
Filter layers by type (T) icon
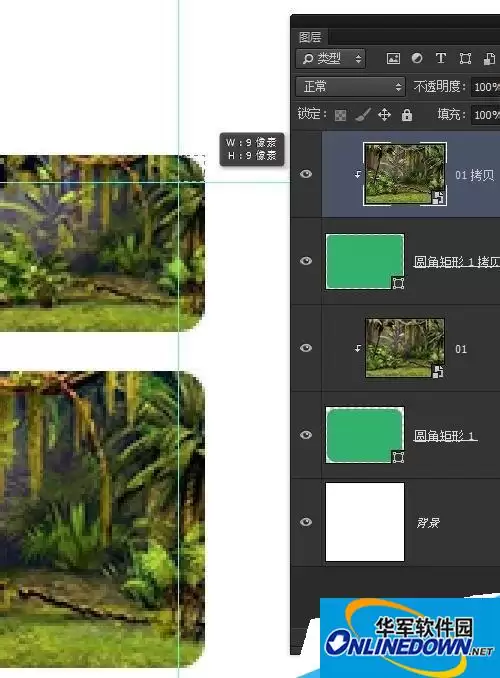point(441,58)
